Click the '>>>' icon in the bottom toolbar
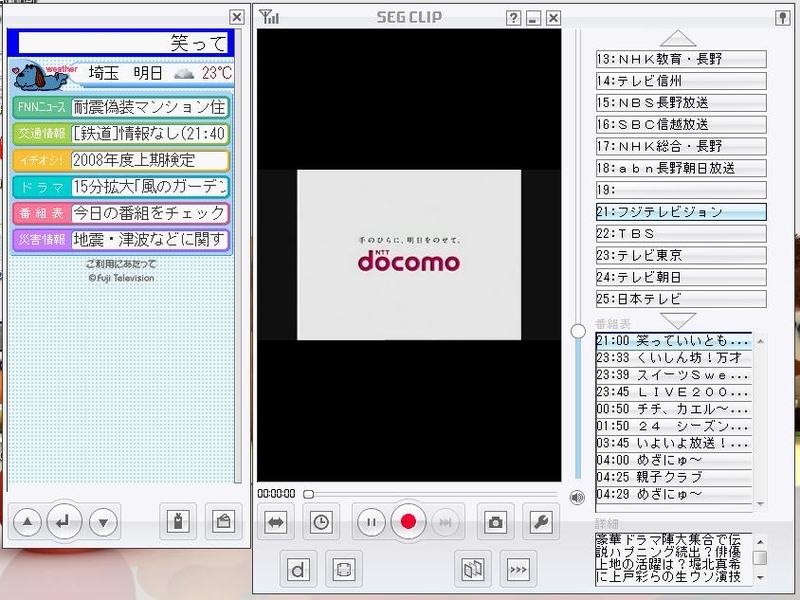This screenshot has height=600, width=800. 518,567
